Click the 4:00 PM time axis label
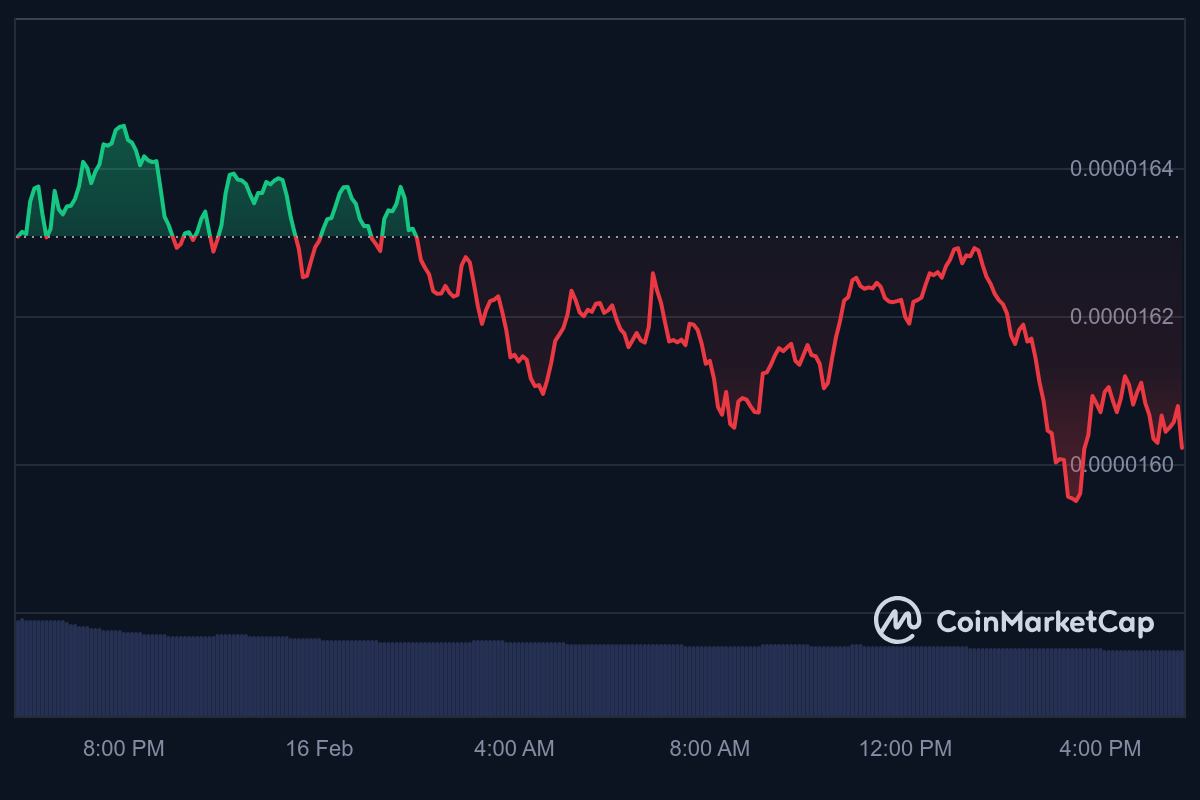This screenshot has width=1200, height=800. pyautogui.click(x=1100, y=748)
